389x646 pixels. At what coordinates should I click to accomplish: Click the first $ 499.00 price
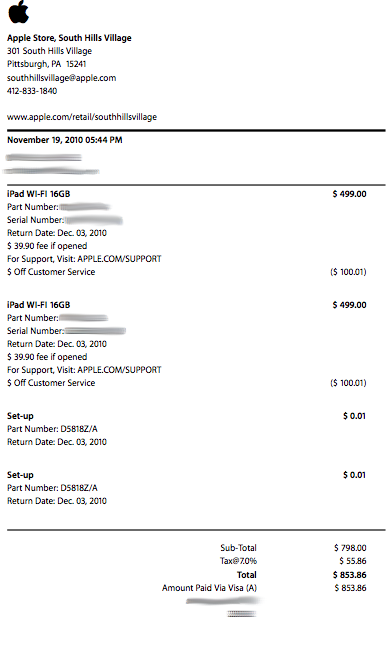(x=349, y=194)
